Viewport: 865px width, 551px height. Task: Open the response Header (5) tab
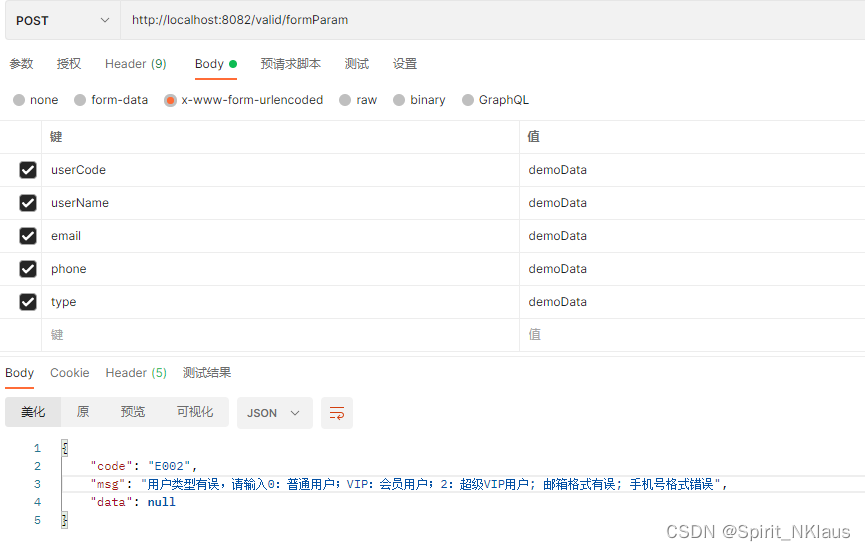[136, 373]
